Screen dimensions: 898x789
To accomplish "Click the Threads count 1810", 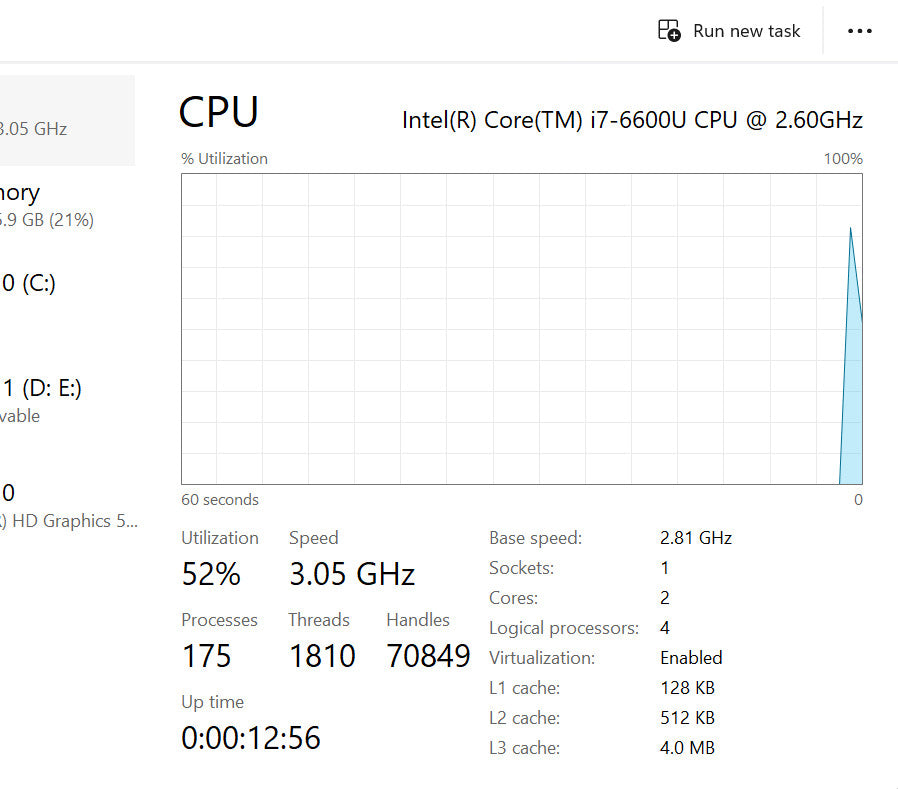I will pos(322,656).
